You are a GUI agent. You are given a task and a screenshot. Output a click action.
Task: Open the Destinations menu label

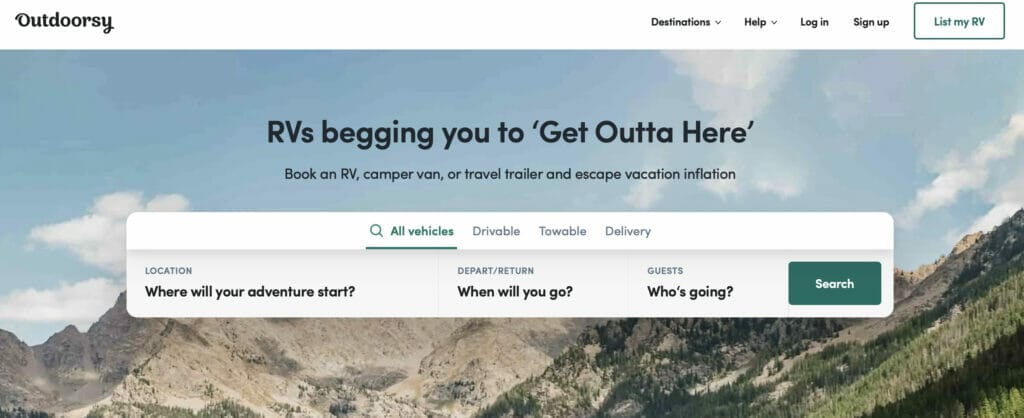point(680,22)
